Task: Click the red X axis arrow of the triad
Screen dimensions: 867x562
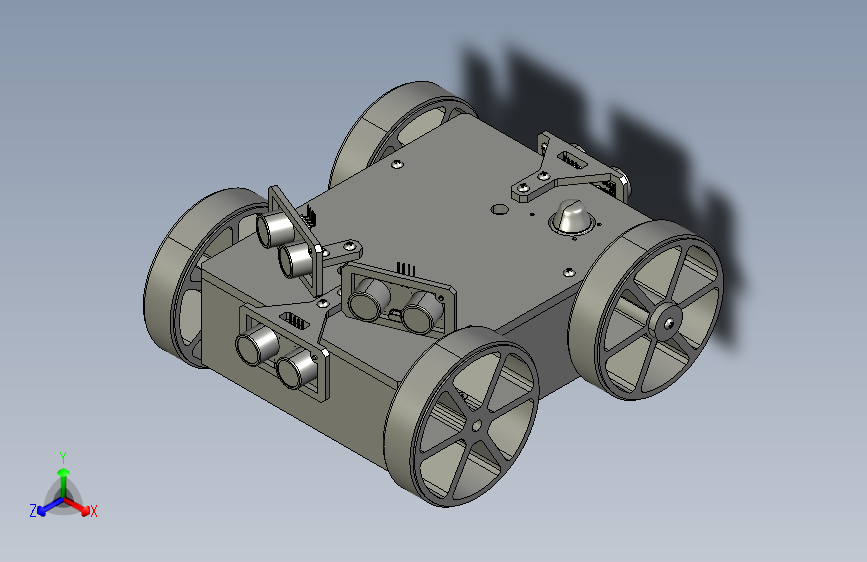Action: 77,506
